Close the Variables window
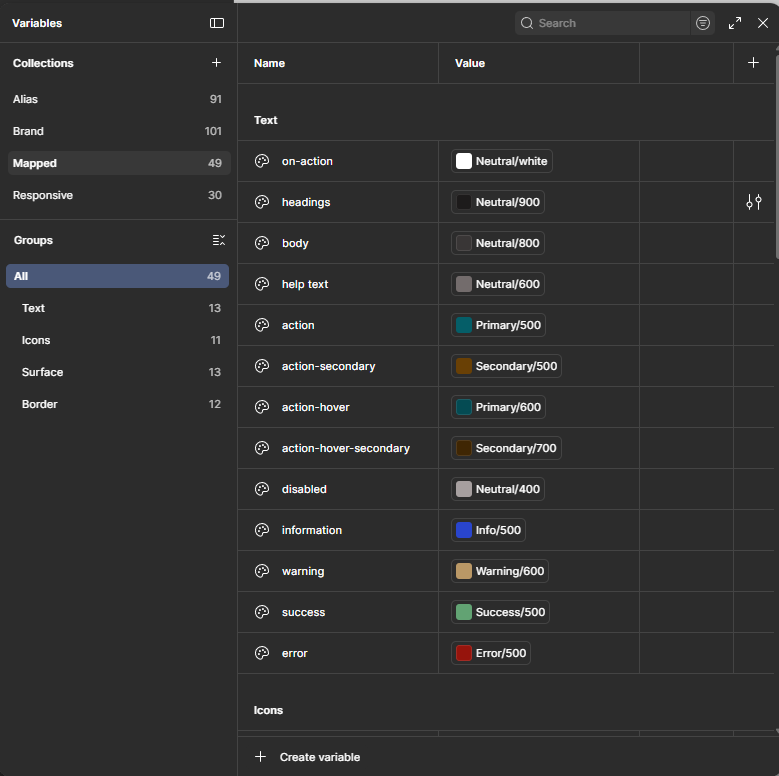779x776 pixels. coord(763,23)
